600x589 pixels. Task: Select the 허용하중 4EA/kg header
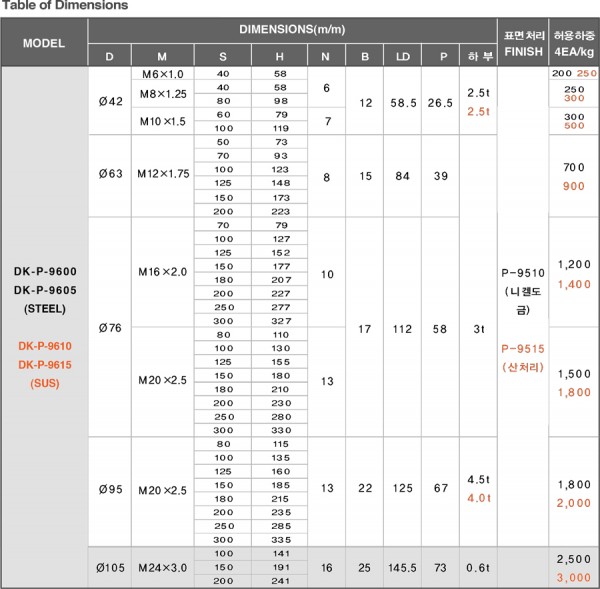(x=574, y=43)
